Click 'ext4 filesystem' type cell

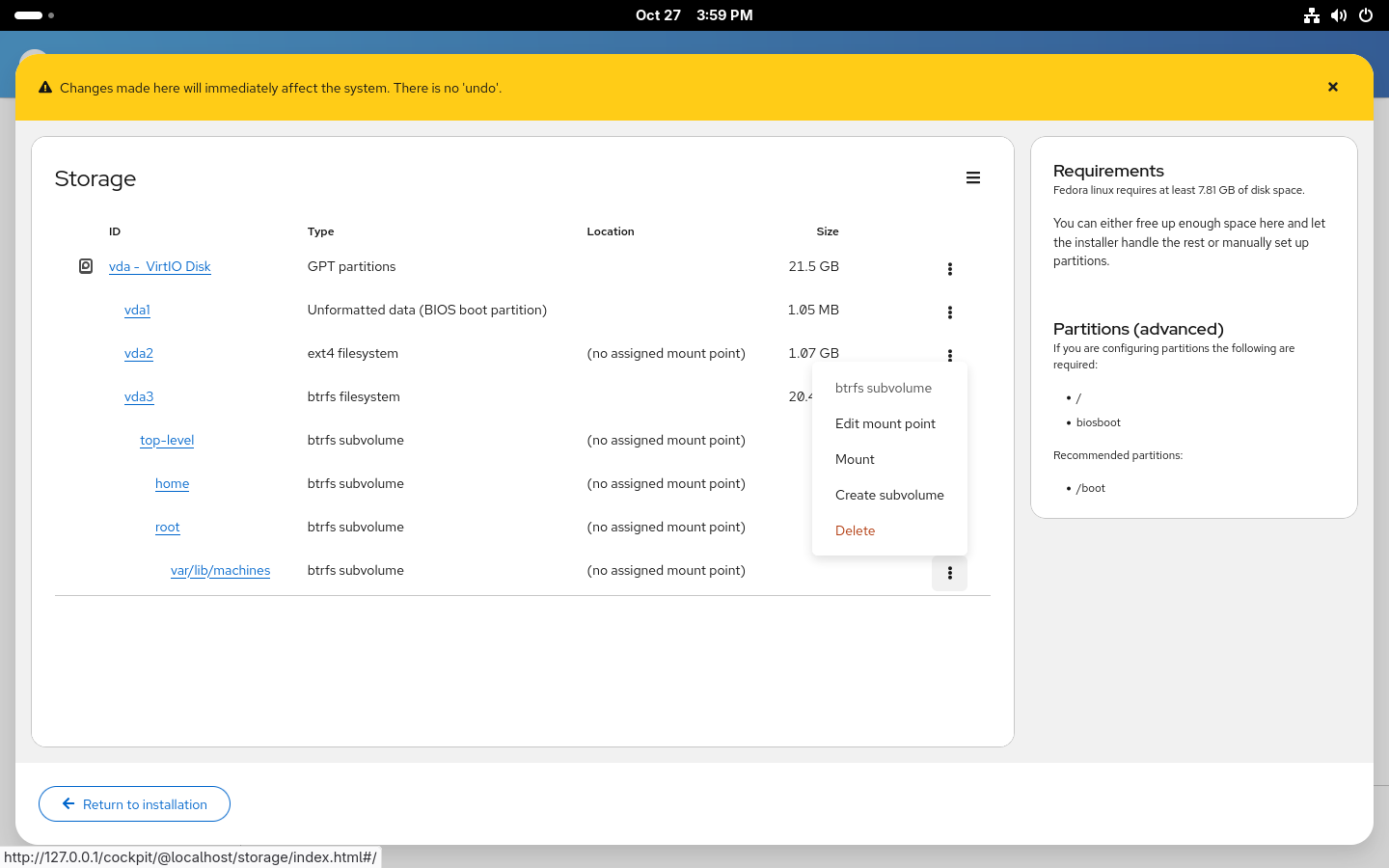coord(353,353)
